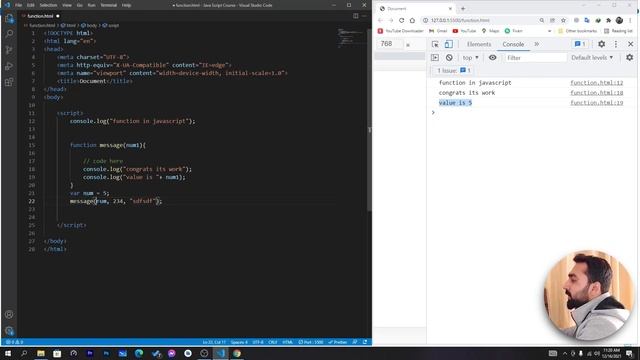Open the Source Control view
The image size is (640, 360).
[9, 50]
